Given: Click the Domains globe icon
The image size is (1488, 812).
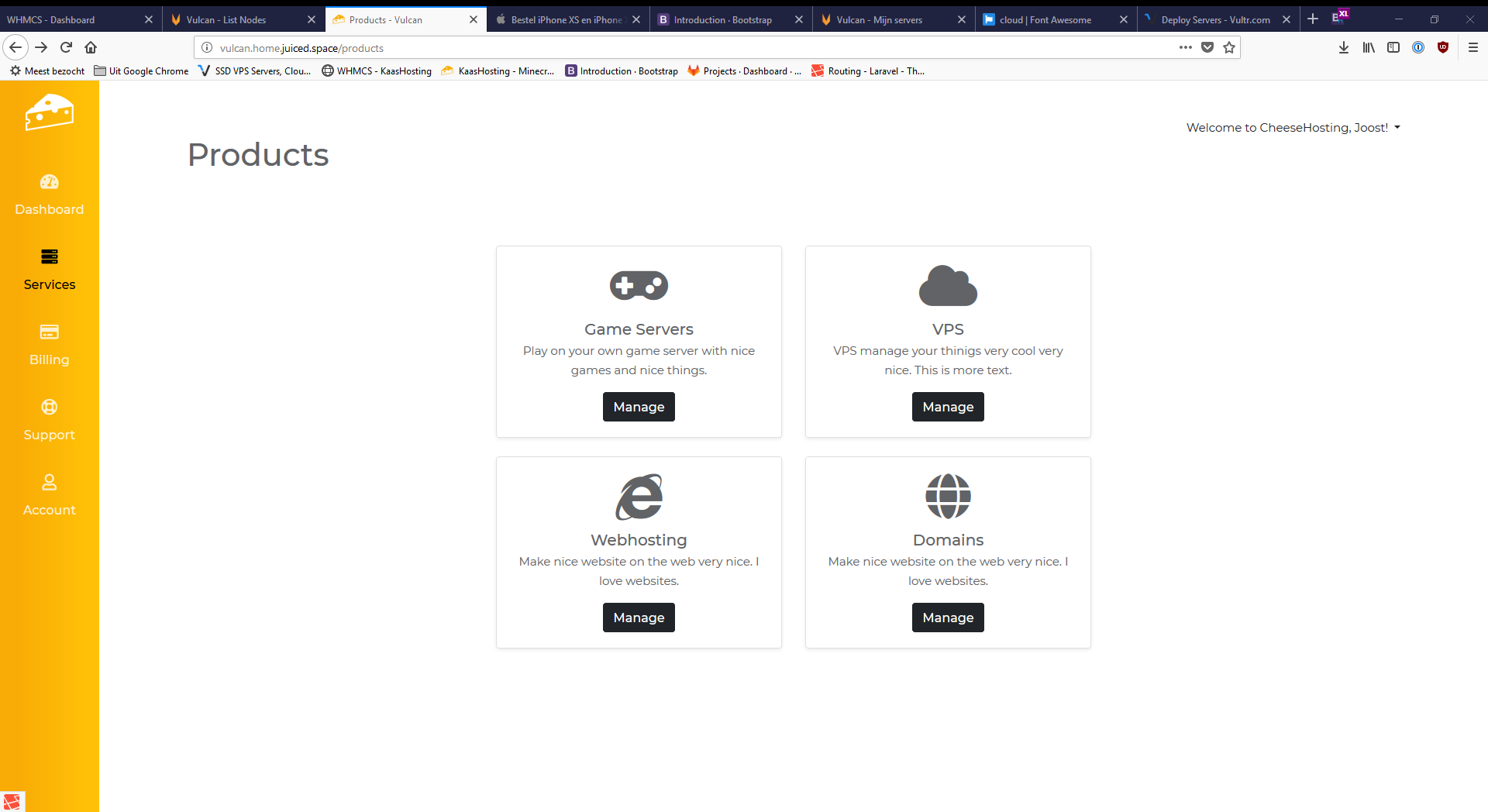Looking at the screenshot, I should point(948,496).
